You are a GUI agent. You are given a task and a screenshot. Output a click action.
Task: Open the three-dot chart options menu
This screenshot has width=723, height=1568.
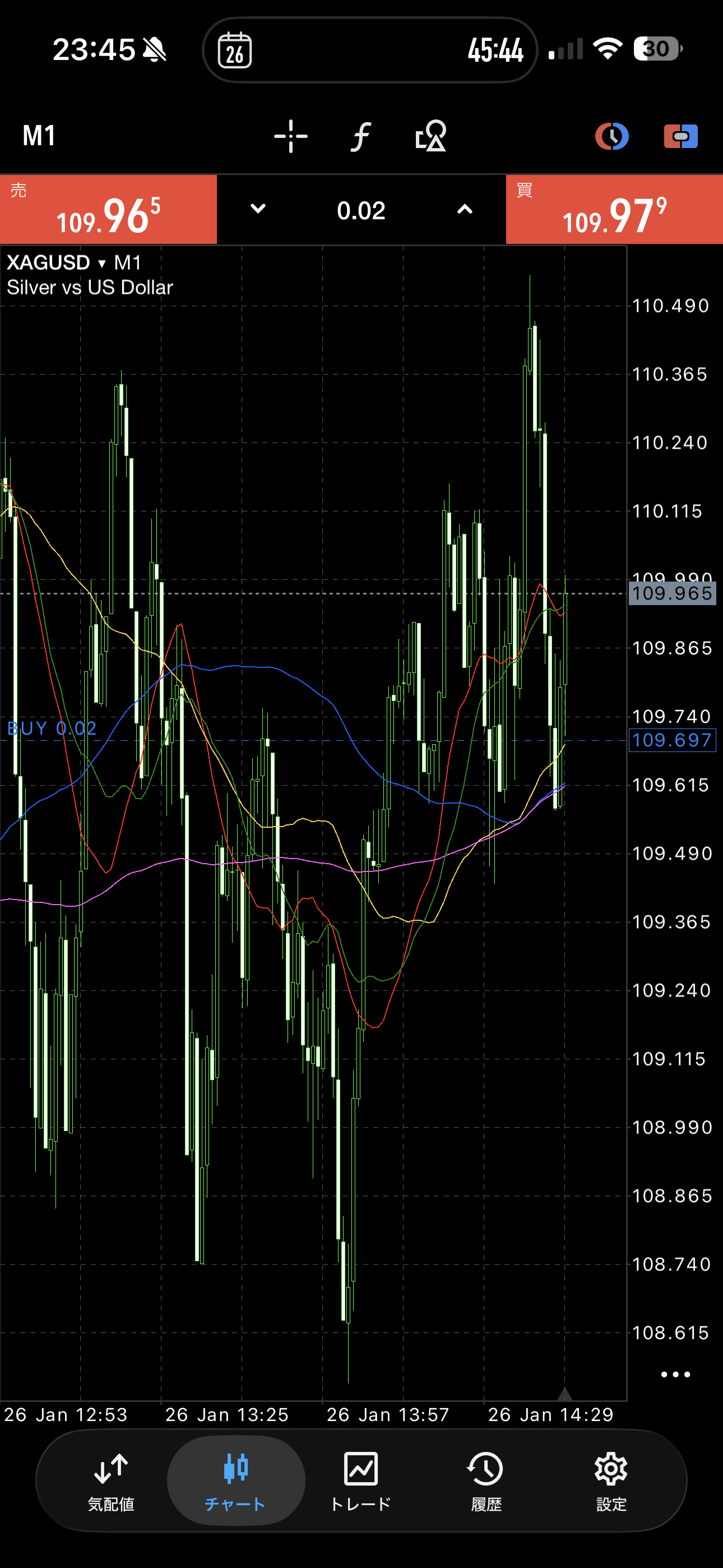click(675, 1375)
